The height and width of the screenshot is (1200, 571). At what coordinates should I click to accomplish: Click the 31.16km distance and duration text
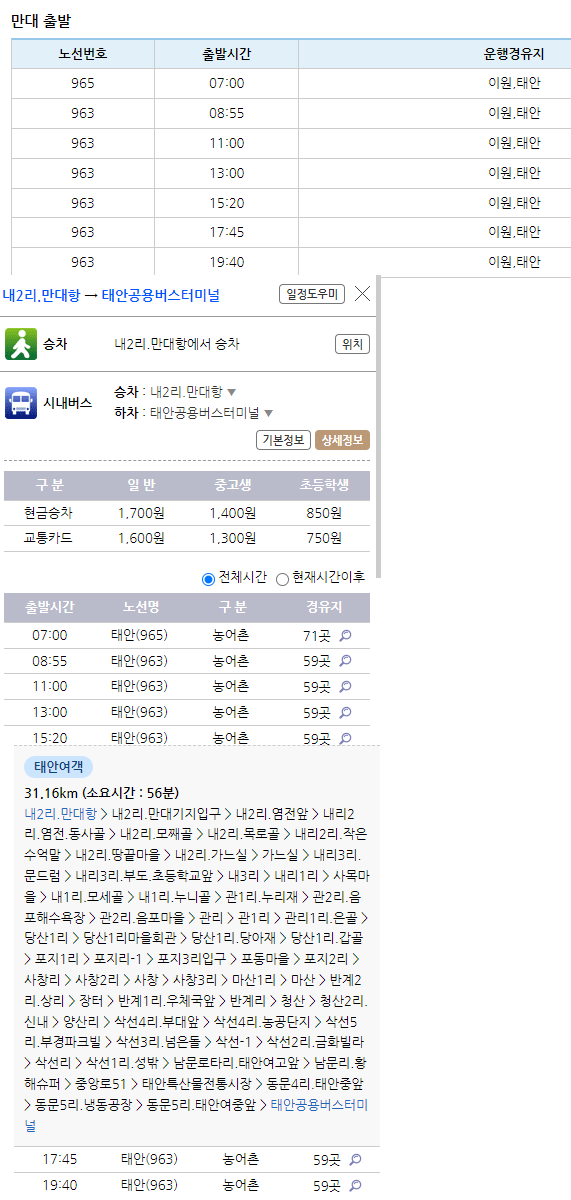[101, 793]
